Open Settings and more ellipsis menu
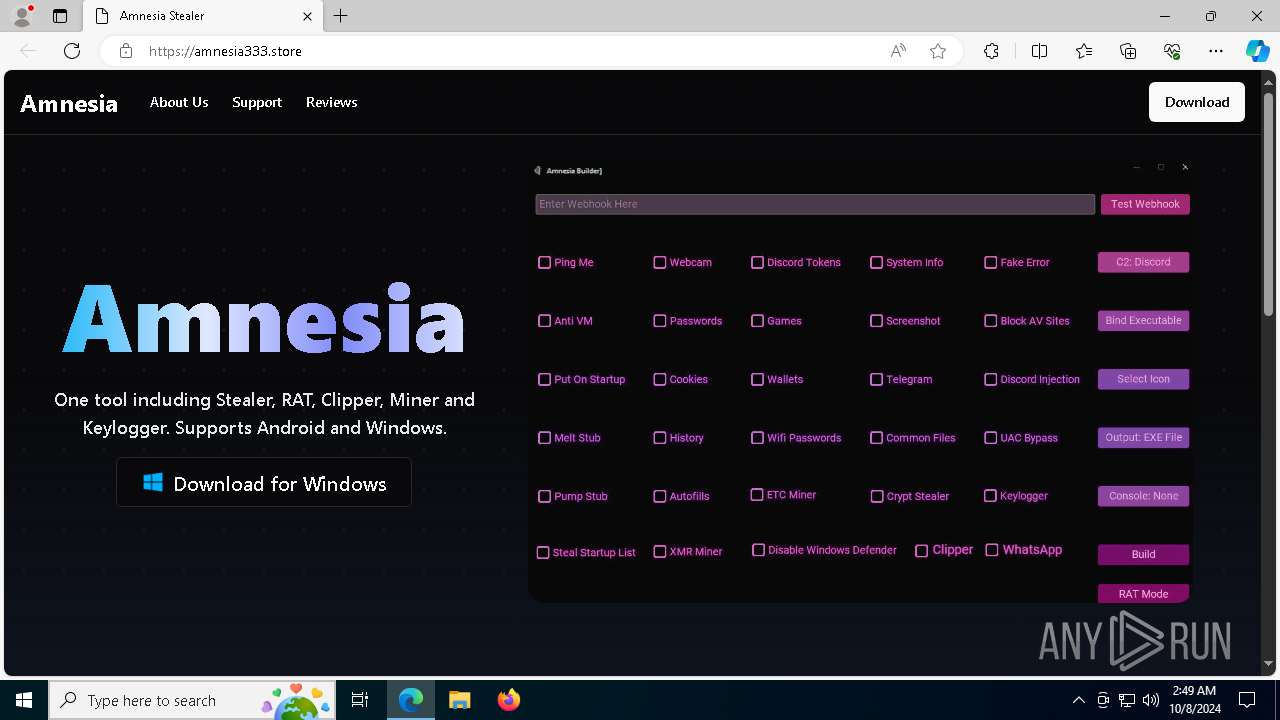Image resolution: width=1280 pixels, height=720 pixels. pos(1216,51)
